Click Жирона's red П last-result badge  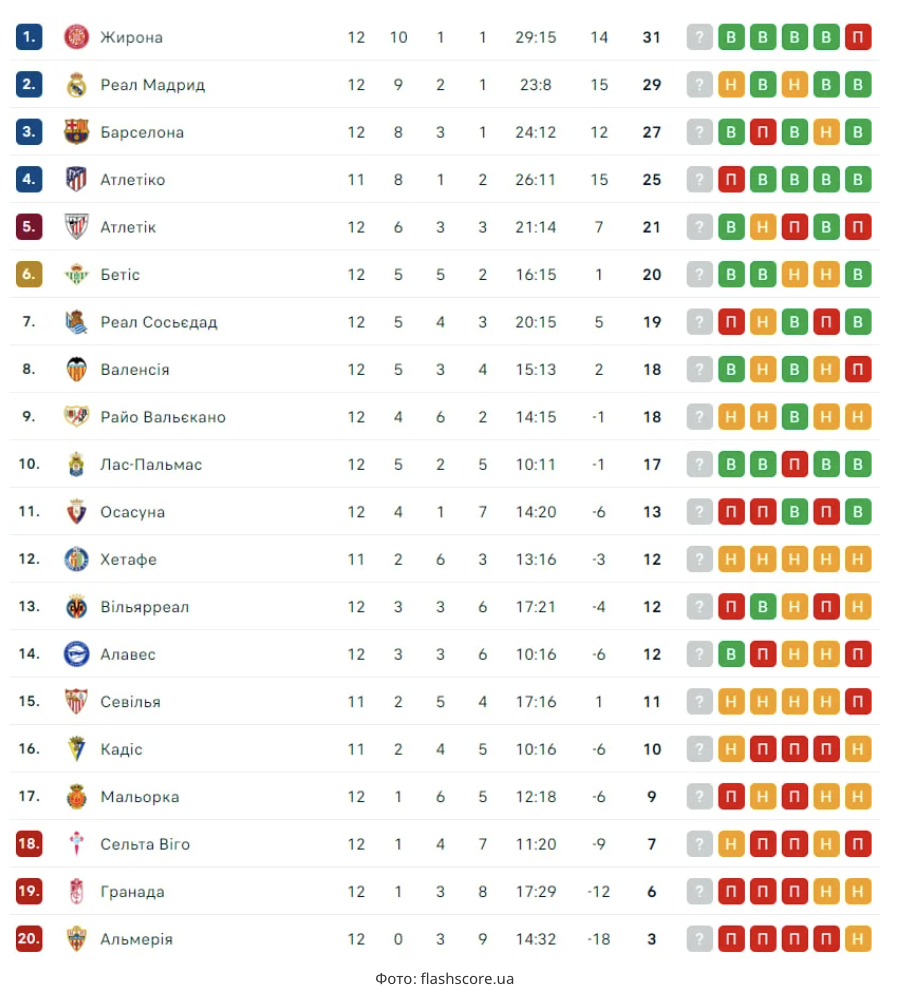point(858,37)
